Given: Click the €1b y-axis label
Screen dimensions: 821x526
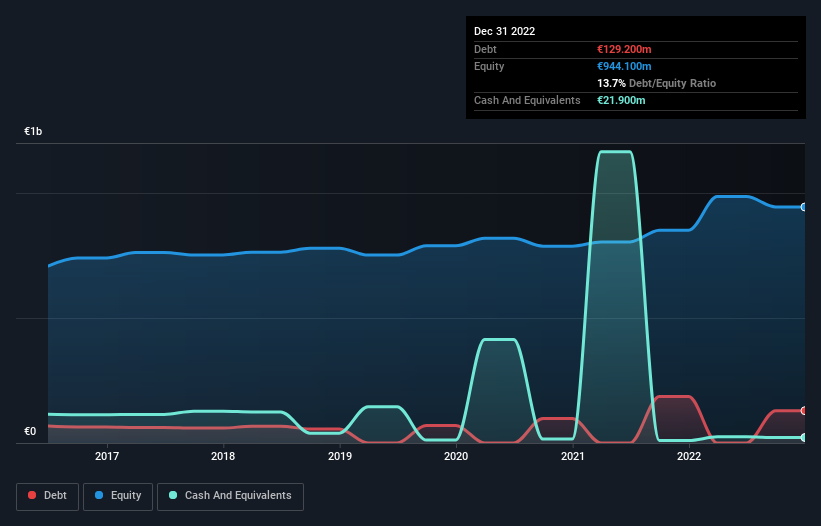Looking at the screenshot, I should (33, 131).
